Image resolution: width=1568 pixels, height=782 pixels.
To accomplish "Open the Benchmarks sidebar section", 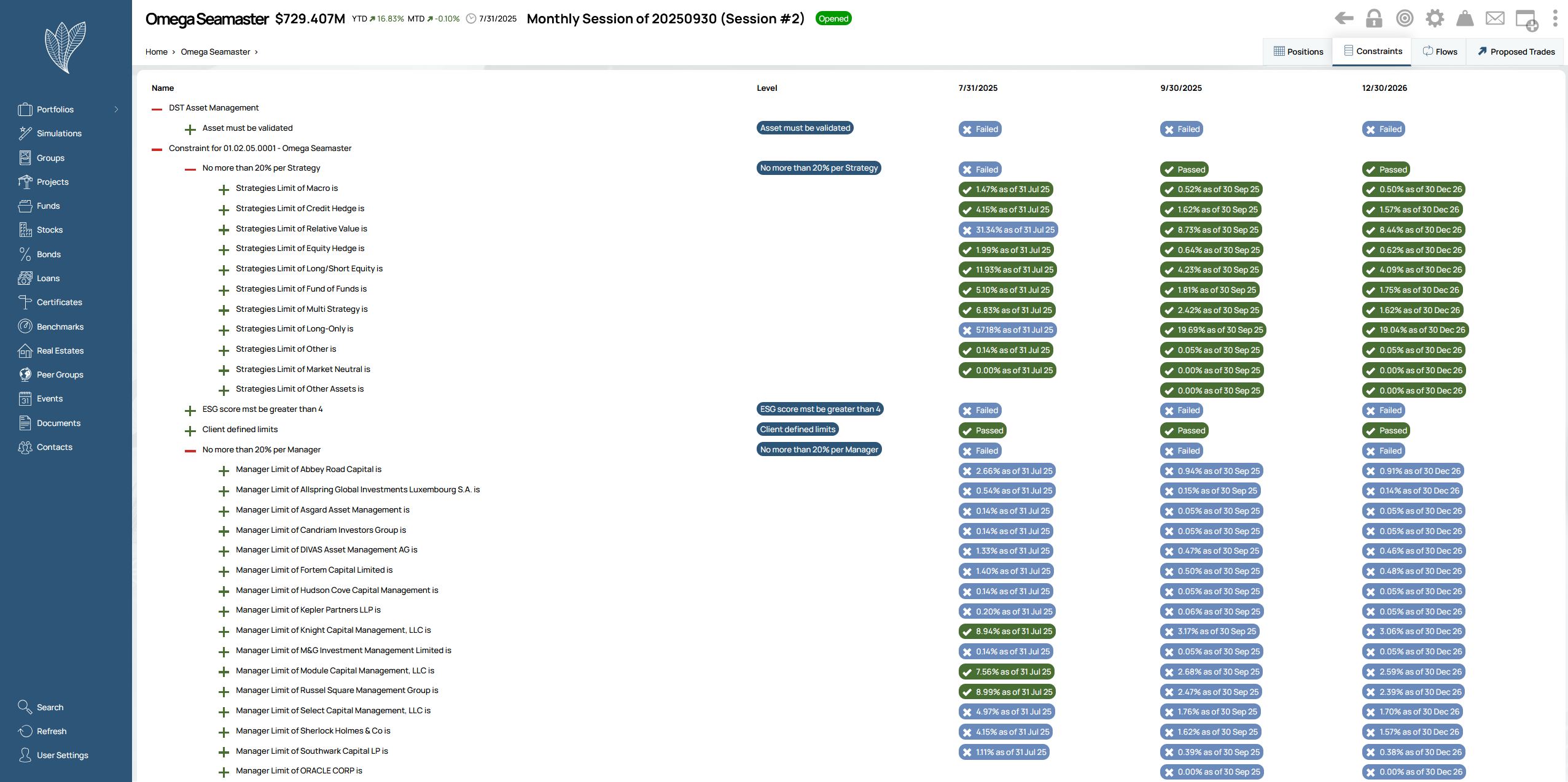I will click(x=60, y=327).
